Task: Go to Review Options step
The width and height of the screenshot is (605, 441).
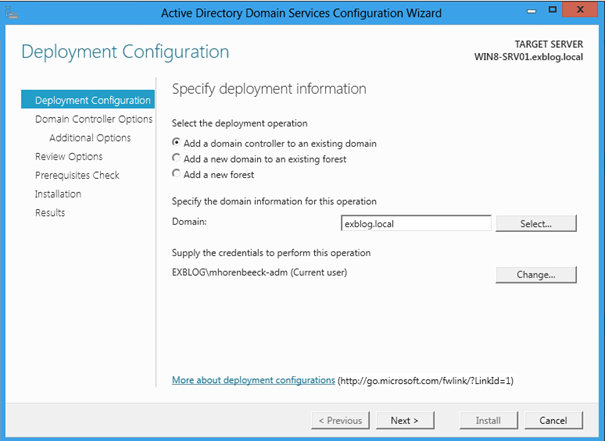Action: tap(69, 157)
